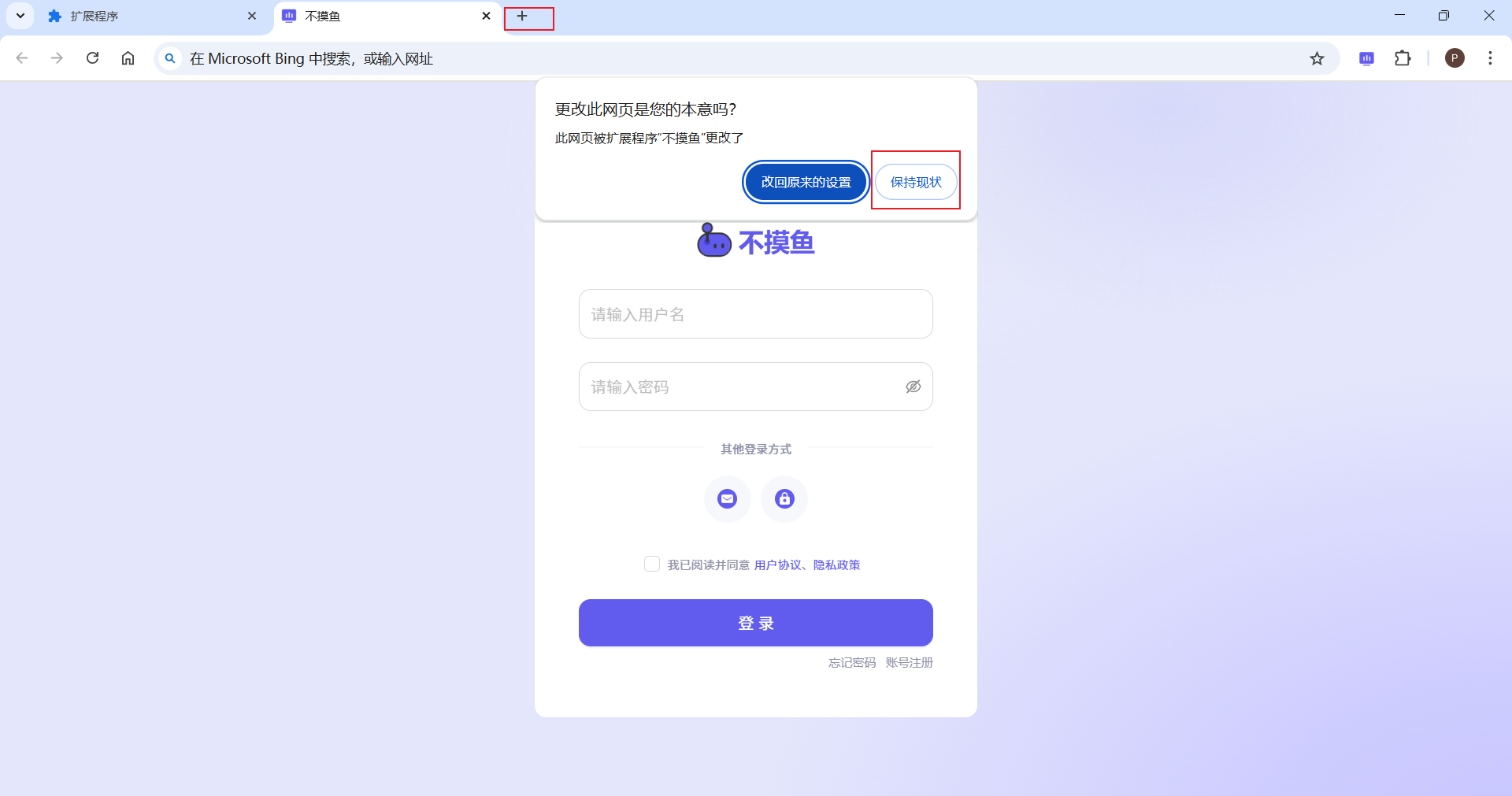This screenshot has width=1512, height=796.
Task: Open the 隐私政策 link
Action: (836, 565)
